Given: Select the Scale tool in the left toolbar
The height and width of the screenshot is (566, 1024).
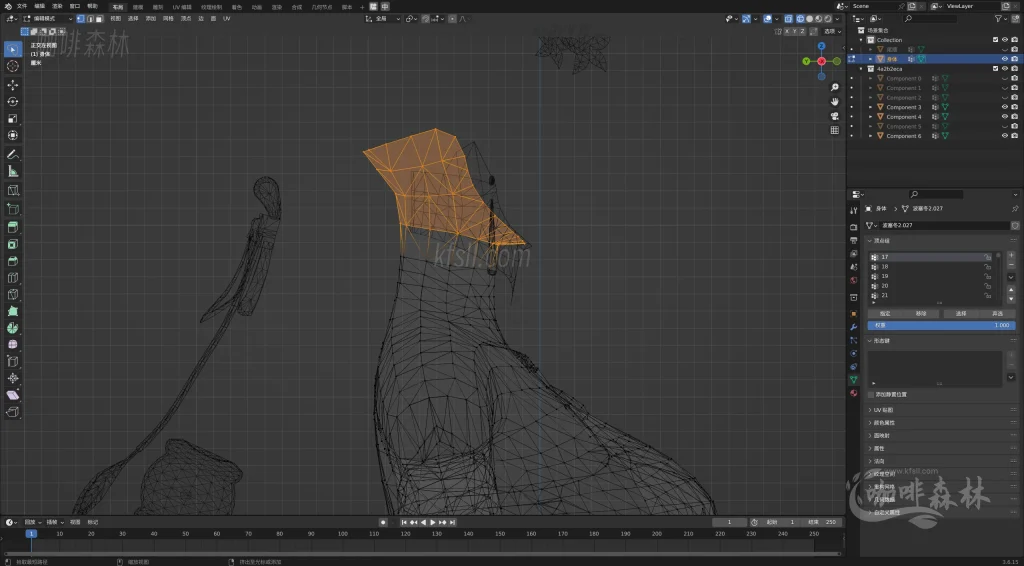Looking at the screenshot, I should (x=12, y=119).
